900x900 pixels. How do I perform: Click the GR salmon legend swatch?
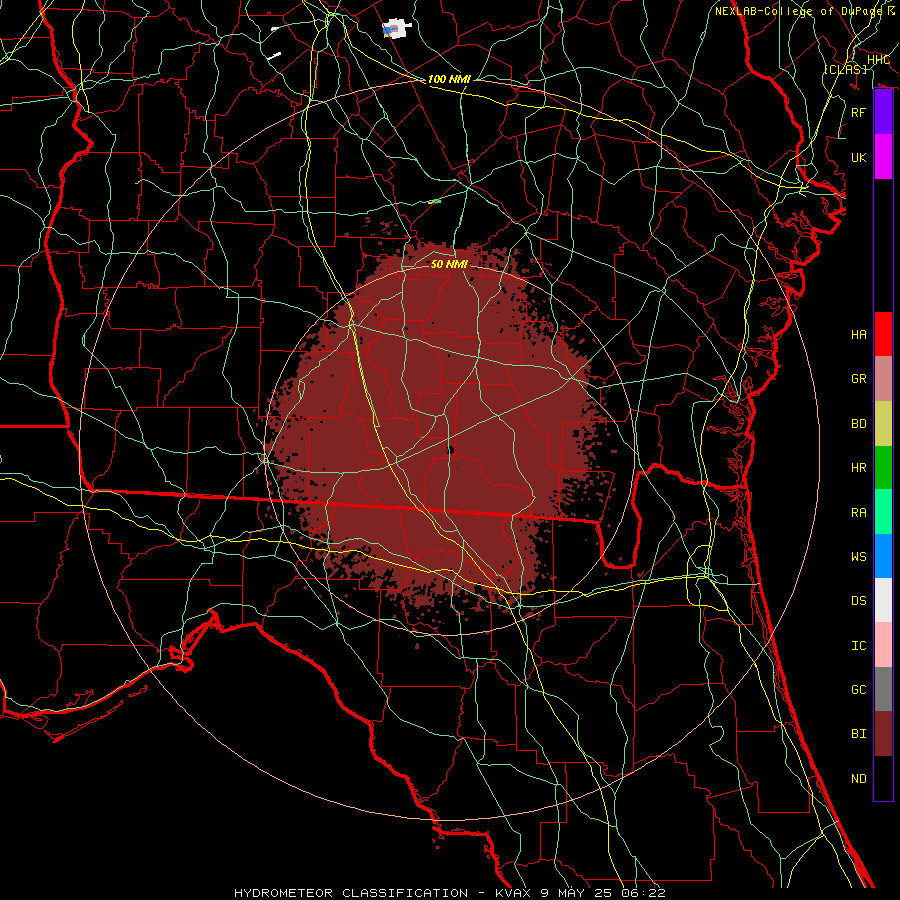pos(883,378)
